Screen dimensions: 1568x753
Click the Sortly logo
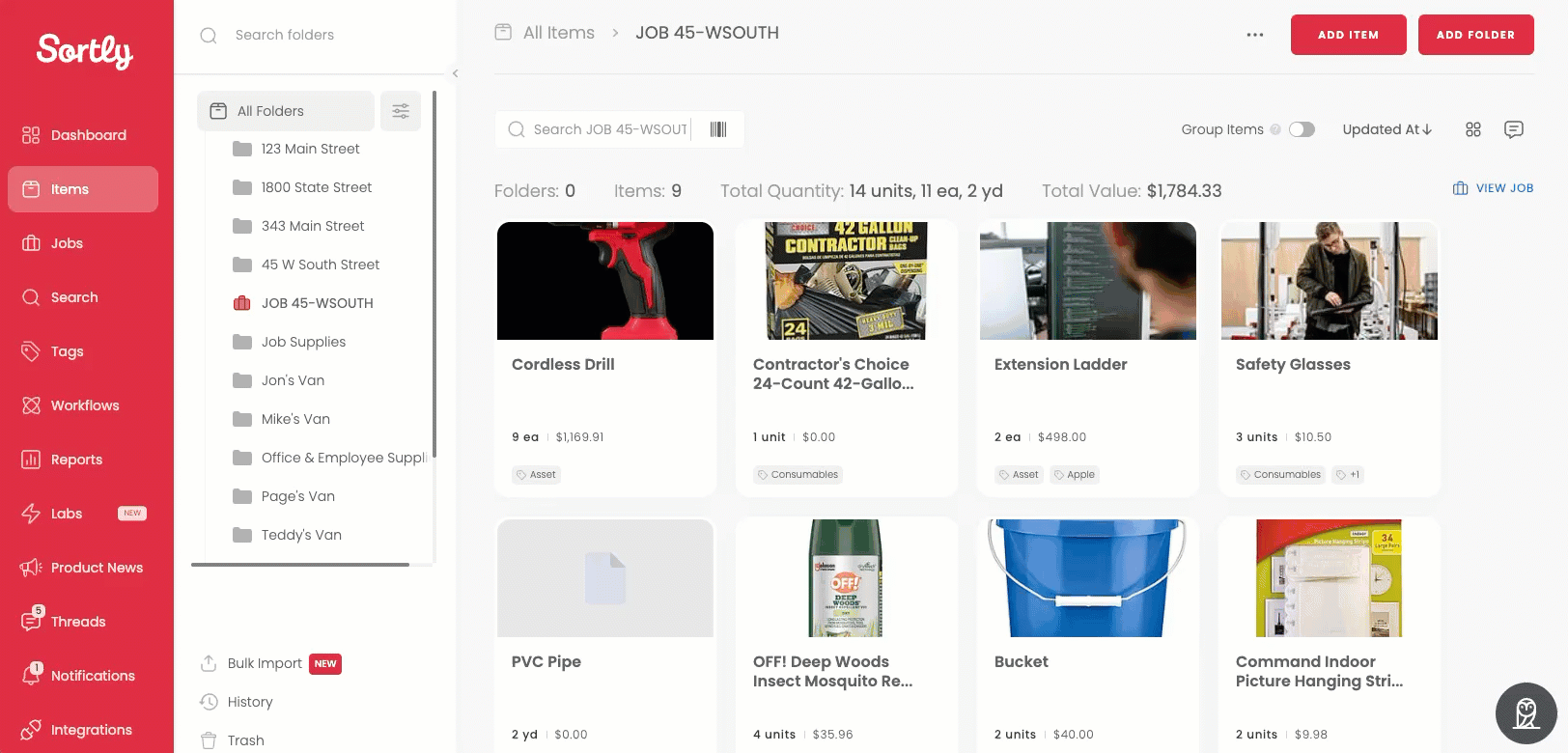pyautogui.click(x=85, y=51)
